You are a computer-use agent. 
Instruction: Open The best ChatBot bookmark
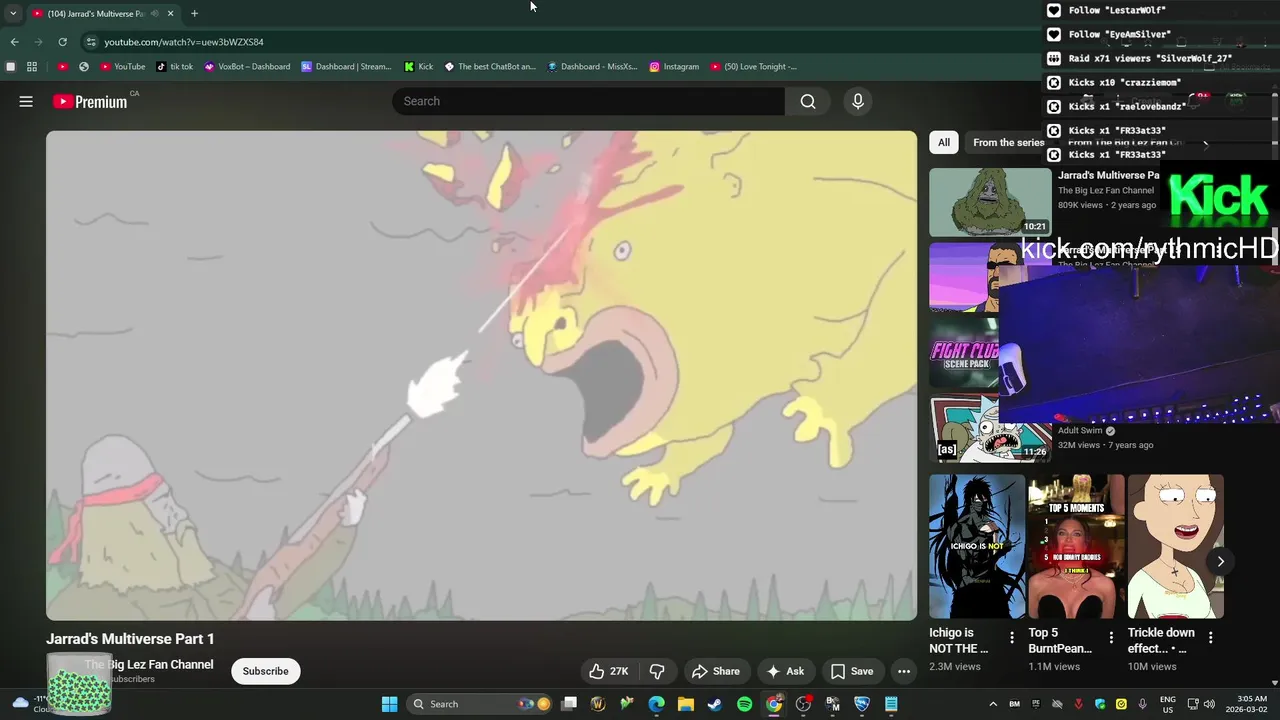coord(490,67)
